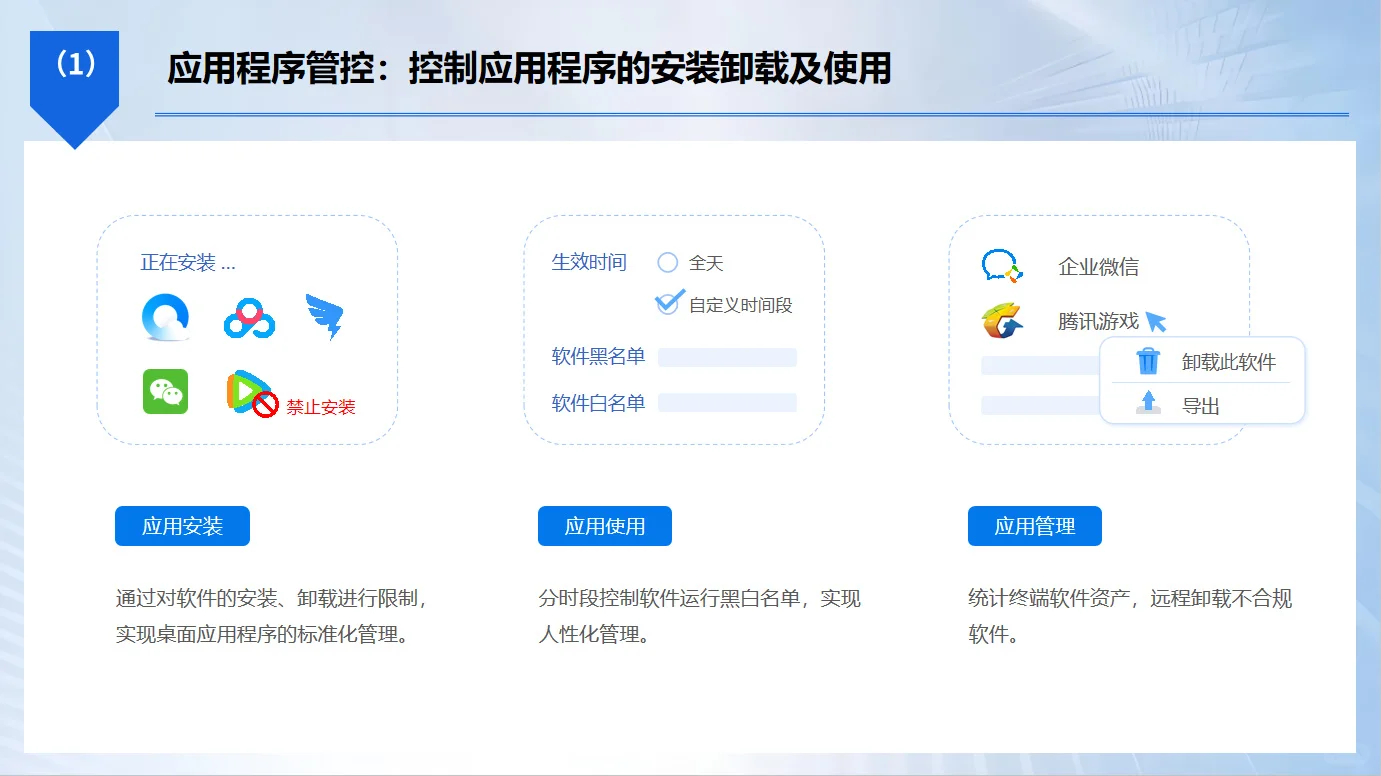This screenshot has height=776, width=1381.
Task: Select the Tencent Video icon marked 禁止安装
Action: (x=245, y=391)
